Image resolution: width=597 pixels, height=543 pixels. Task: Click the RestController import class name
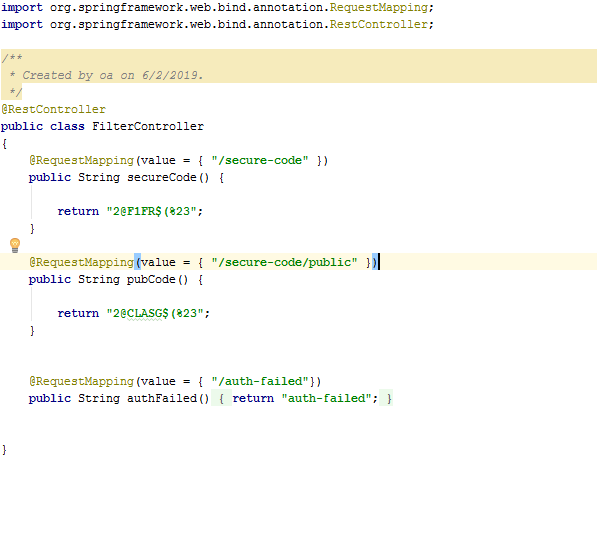click(379, 24)
